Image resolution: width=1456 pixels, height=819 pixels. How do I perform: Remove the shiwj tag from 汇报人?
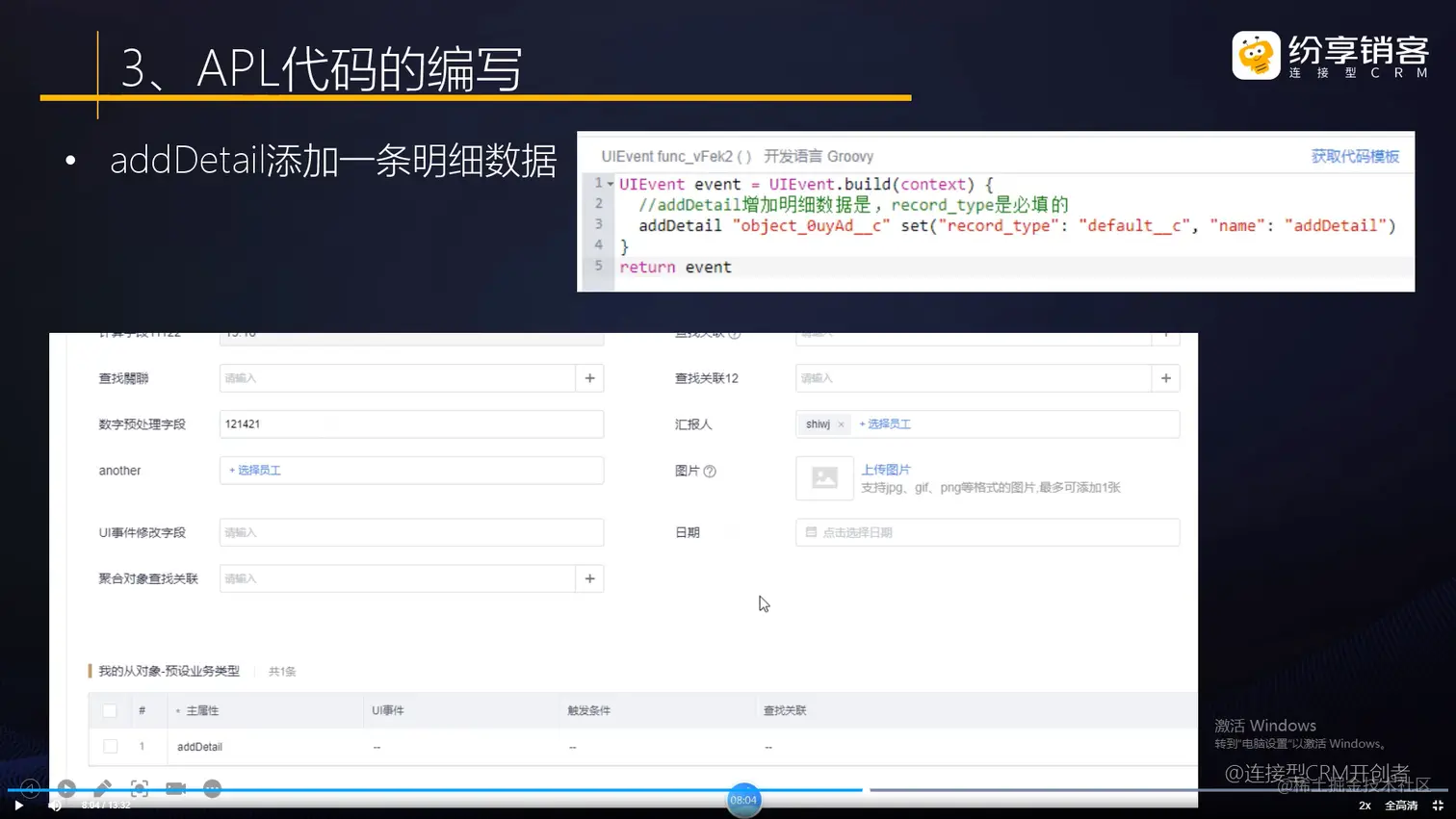(841, 424)
